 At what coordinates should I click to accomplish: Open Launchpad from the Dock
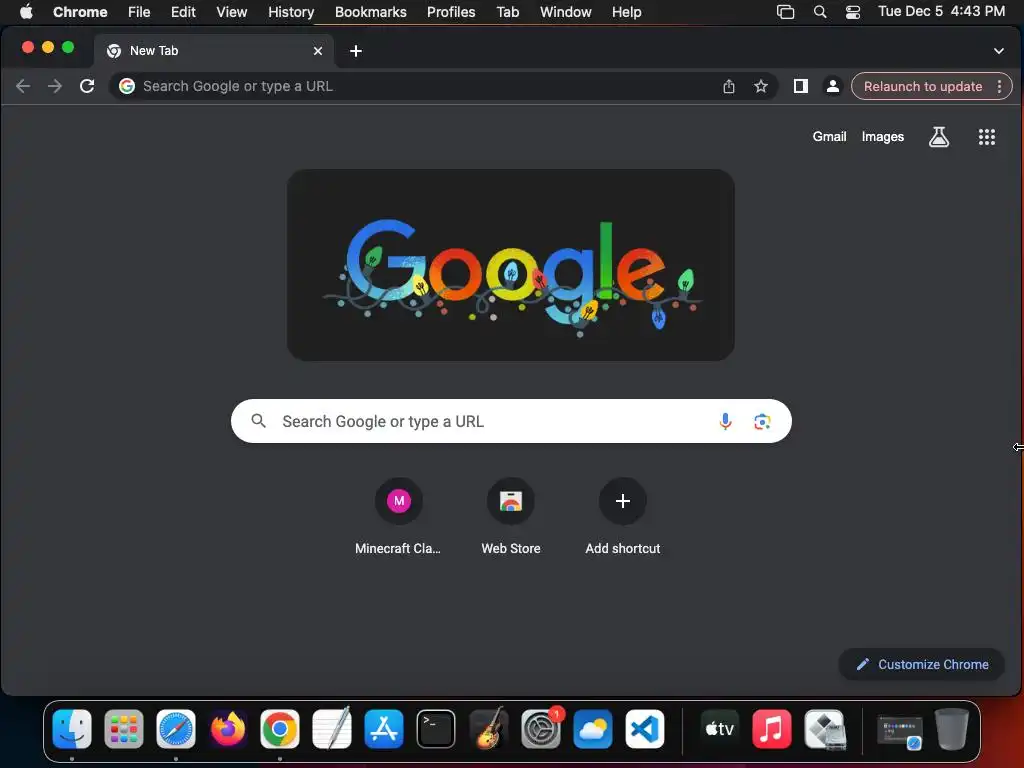tap(123, 729)
